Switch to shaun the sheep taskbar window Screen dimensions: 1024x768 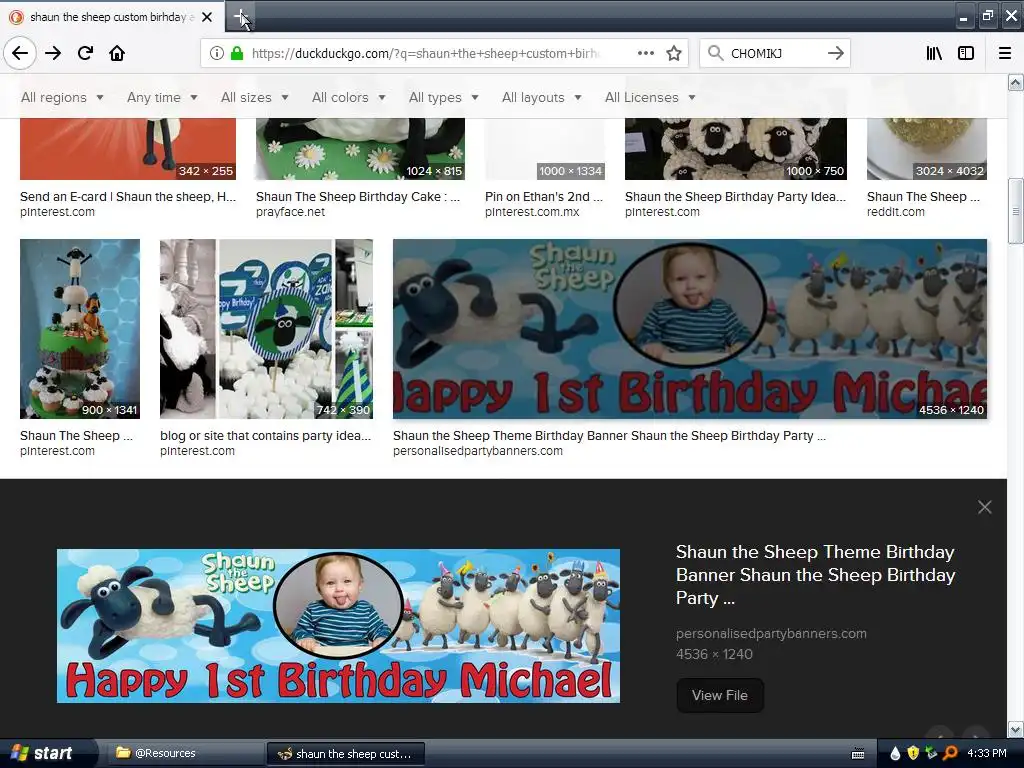click(x=346, y=754)
